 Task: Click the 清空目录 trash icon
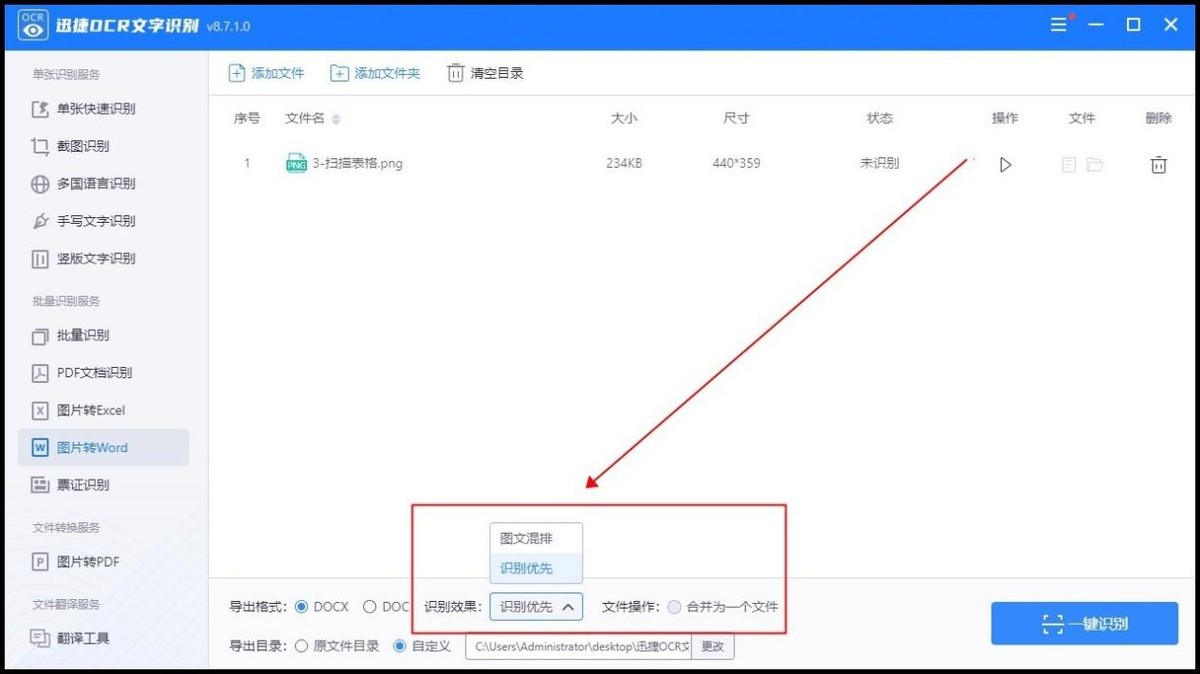455,73
